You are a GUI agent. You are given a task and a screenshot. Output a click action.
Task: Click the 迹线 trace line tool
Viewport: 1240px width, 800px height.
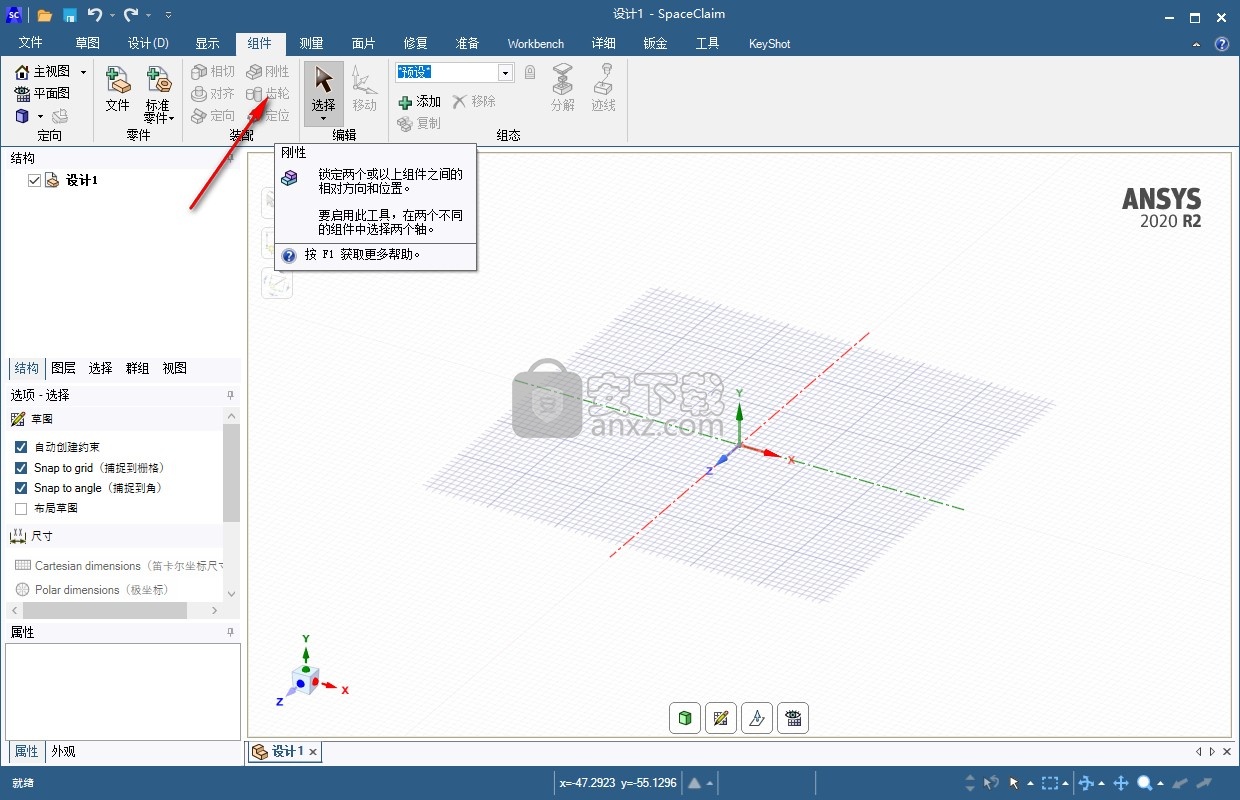click(x=603, y=88)
